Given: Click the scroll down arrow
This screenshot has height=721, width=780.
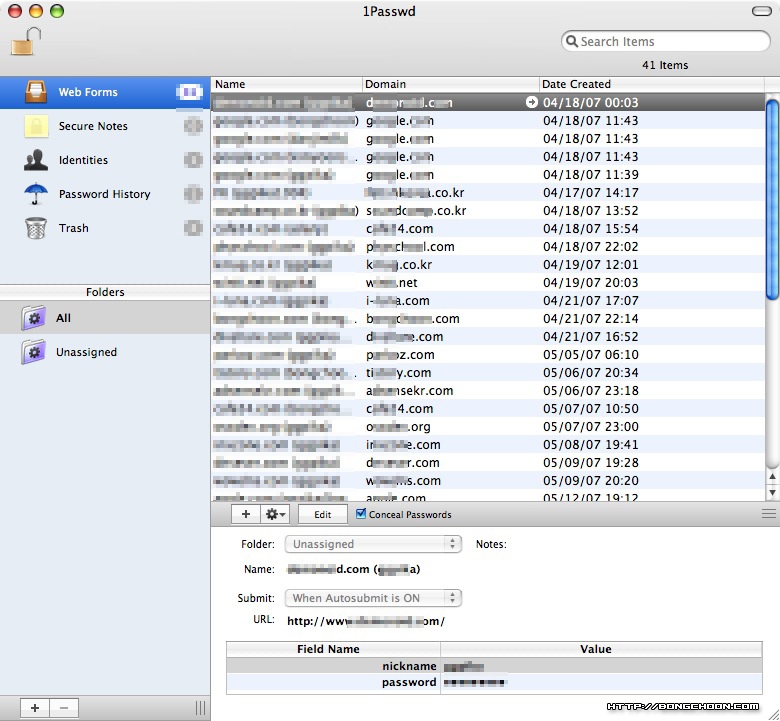Looking at the screenshot, I should click(x=772, y=493).
